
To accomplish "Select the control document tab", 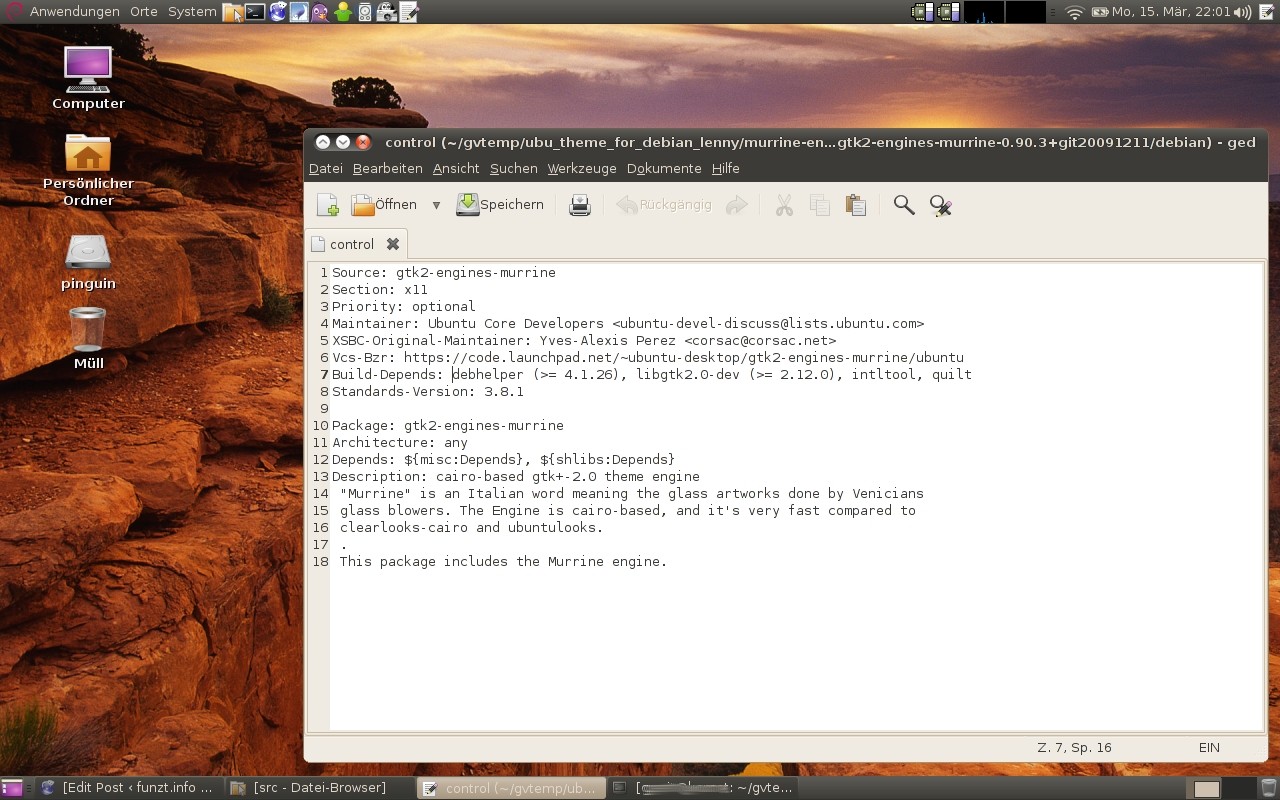I will 351,244.
